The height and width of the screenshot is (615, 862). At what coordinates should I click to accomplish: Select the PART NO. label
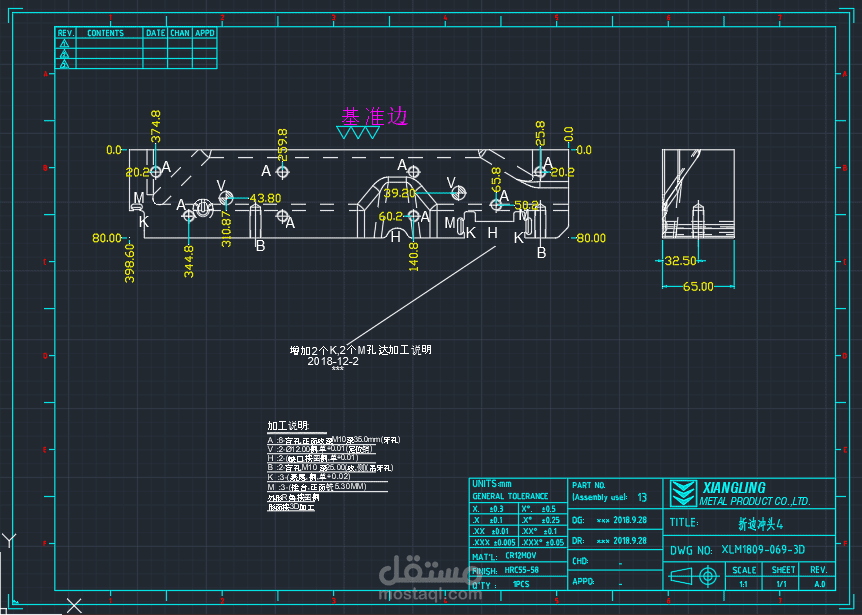[x=588, y=485]
